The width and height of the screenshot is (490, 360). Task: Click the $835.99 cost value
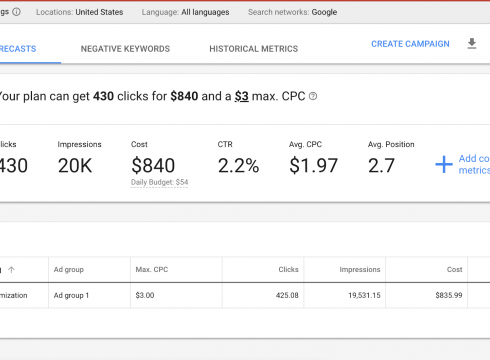pos(449,295)
